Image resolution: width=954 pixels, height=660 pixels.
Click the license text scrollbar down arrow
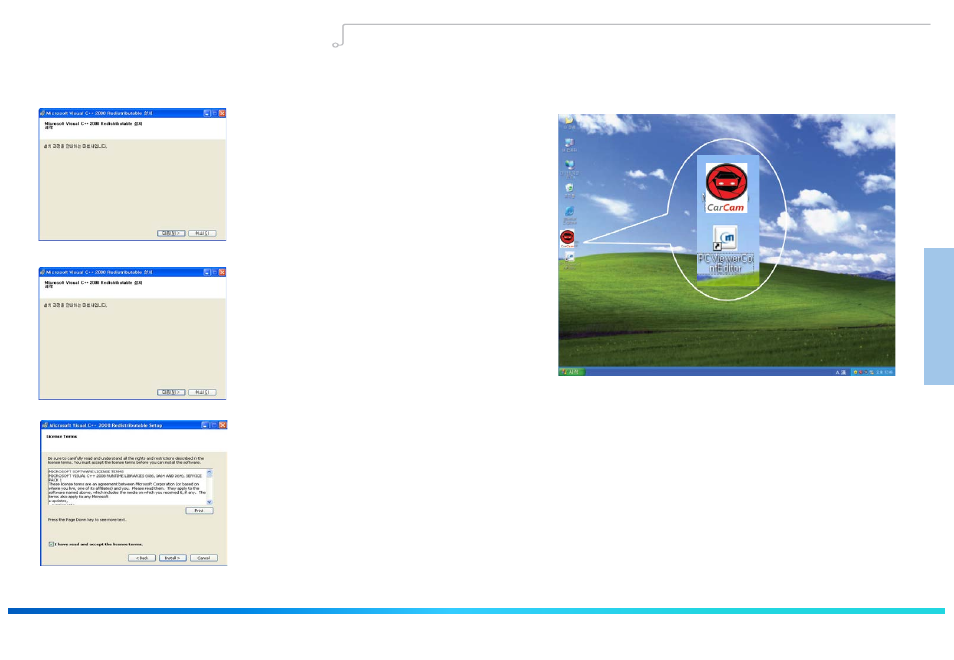[209, 502]
